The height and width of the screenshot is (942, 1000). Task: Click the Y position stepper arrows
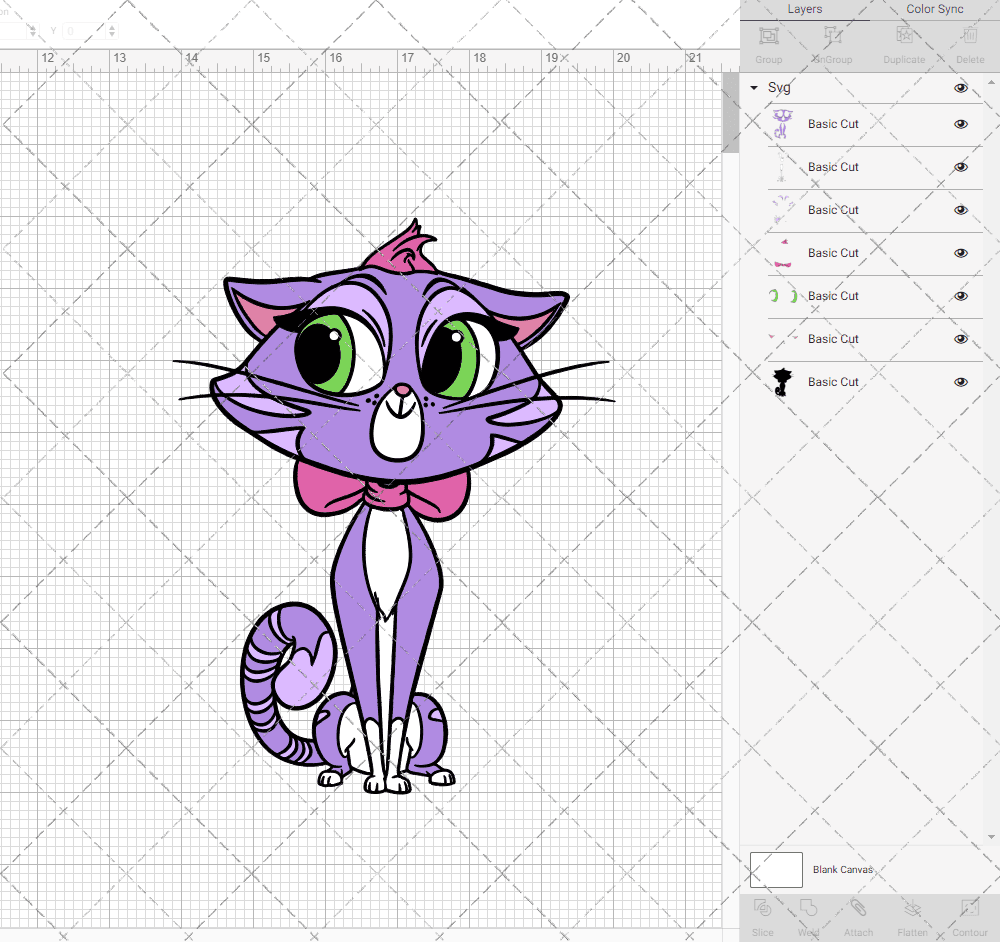[x=112, y=31]
